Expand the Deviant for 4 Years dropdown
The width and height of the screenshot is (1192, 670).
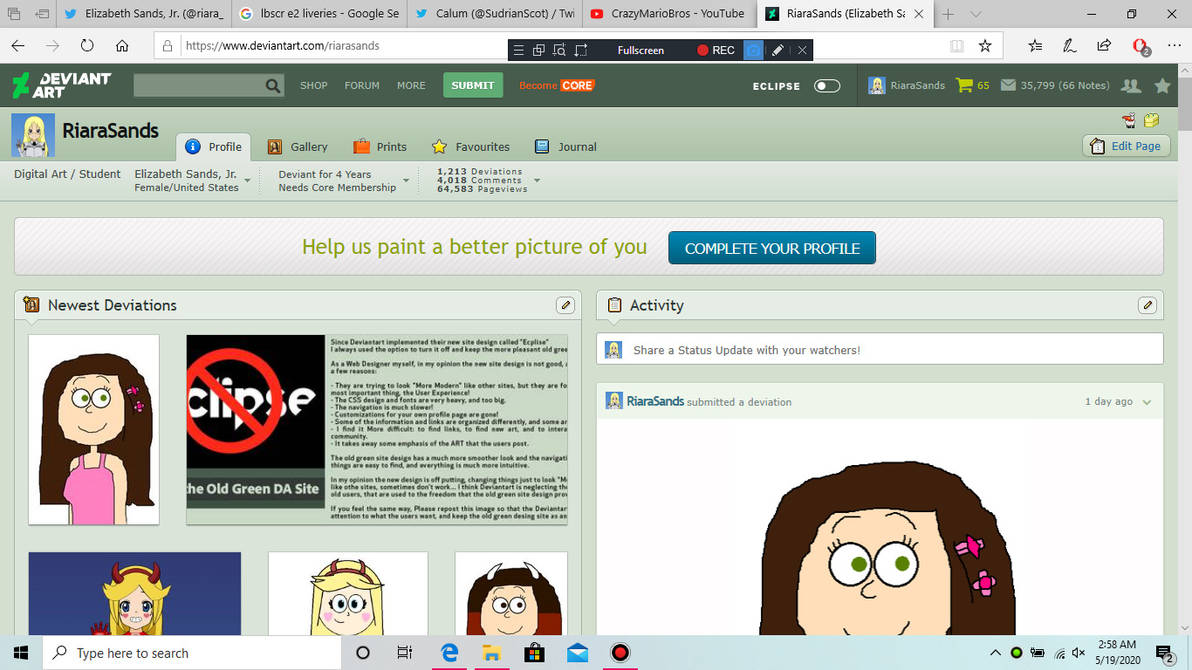[406, 181]
